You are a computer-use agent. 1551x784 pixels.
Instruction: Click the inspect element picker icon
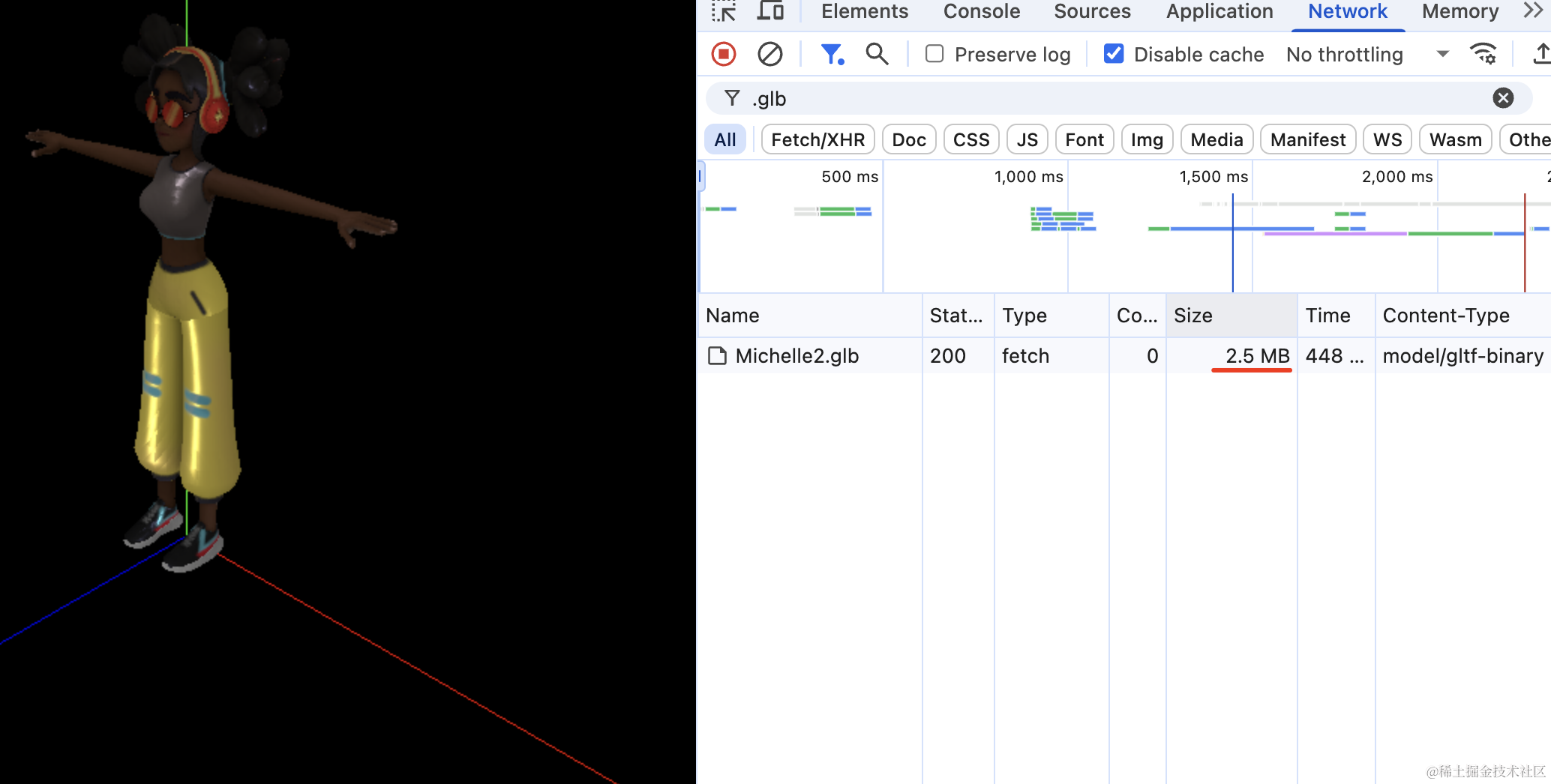[x=724, y=11]
